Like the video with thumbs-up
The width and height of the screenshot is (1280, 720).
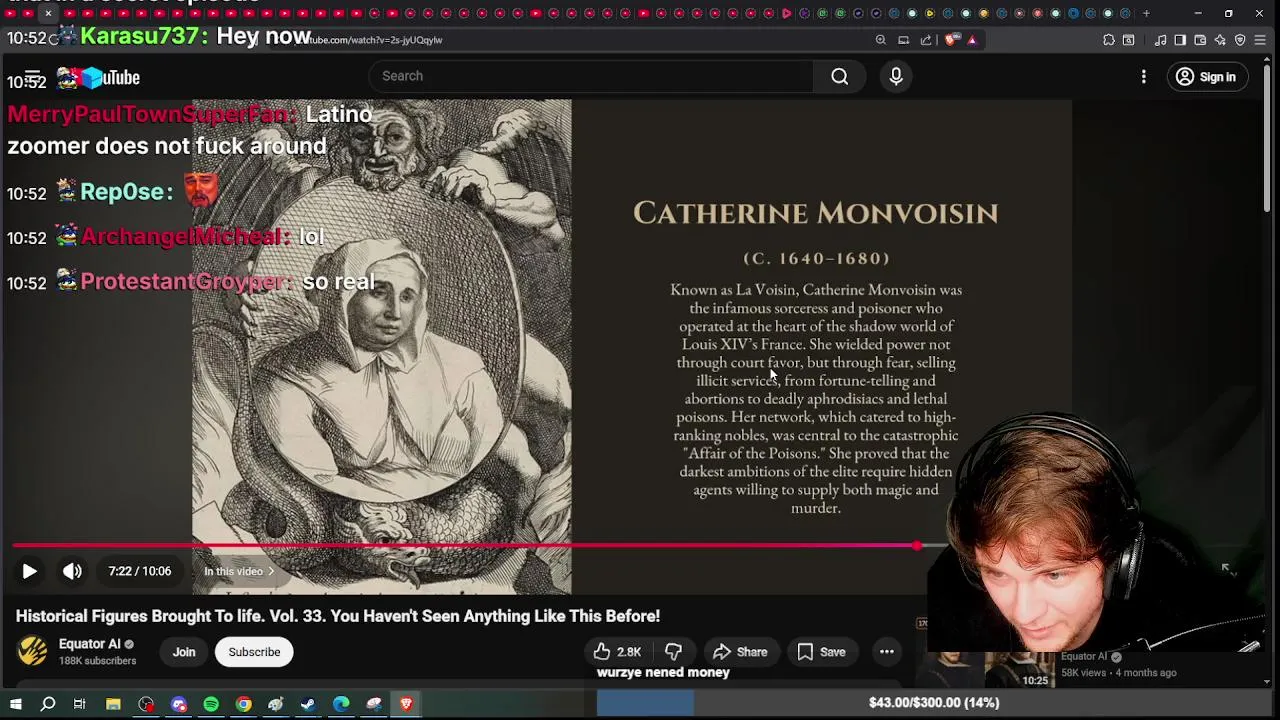(x=617, y=652)
